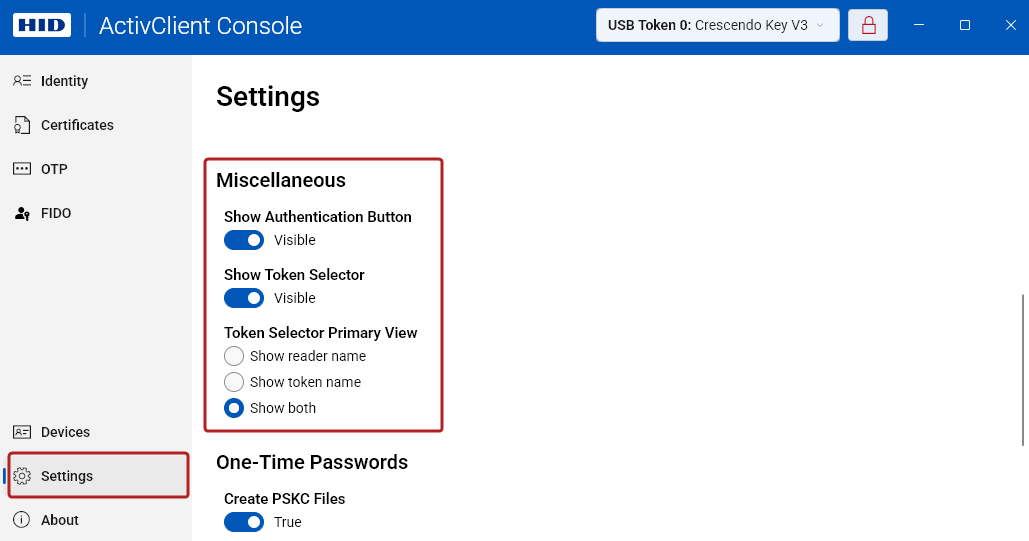Click the Identity sidebar icon
This screenshot has height=541, width=1029.
point(22,81)
